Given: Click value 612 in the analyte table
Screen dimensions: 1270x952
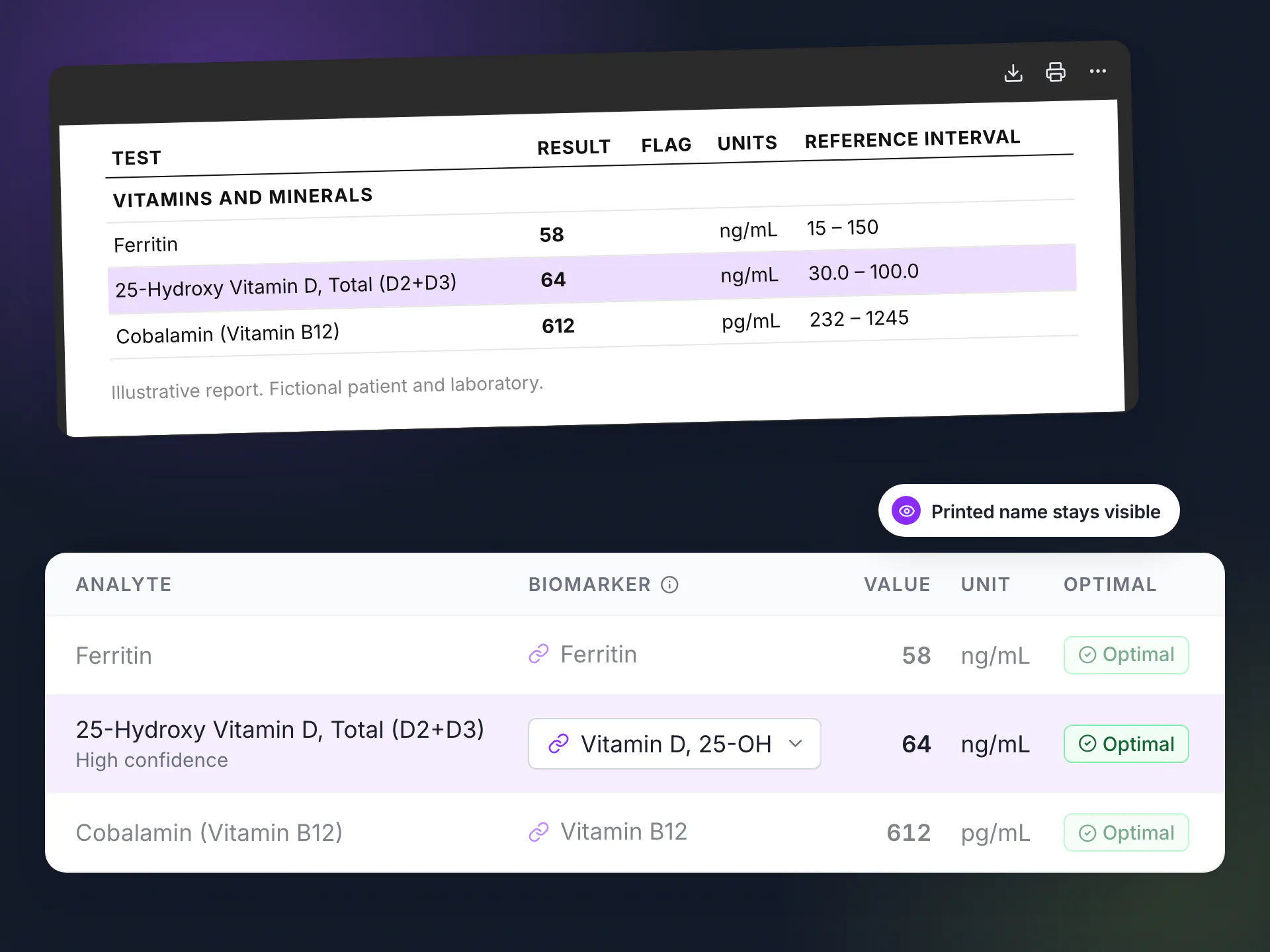Looking at the screenshot, I should pos(909,833).
